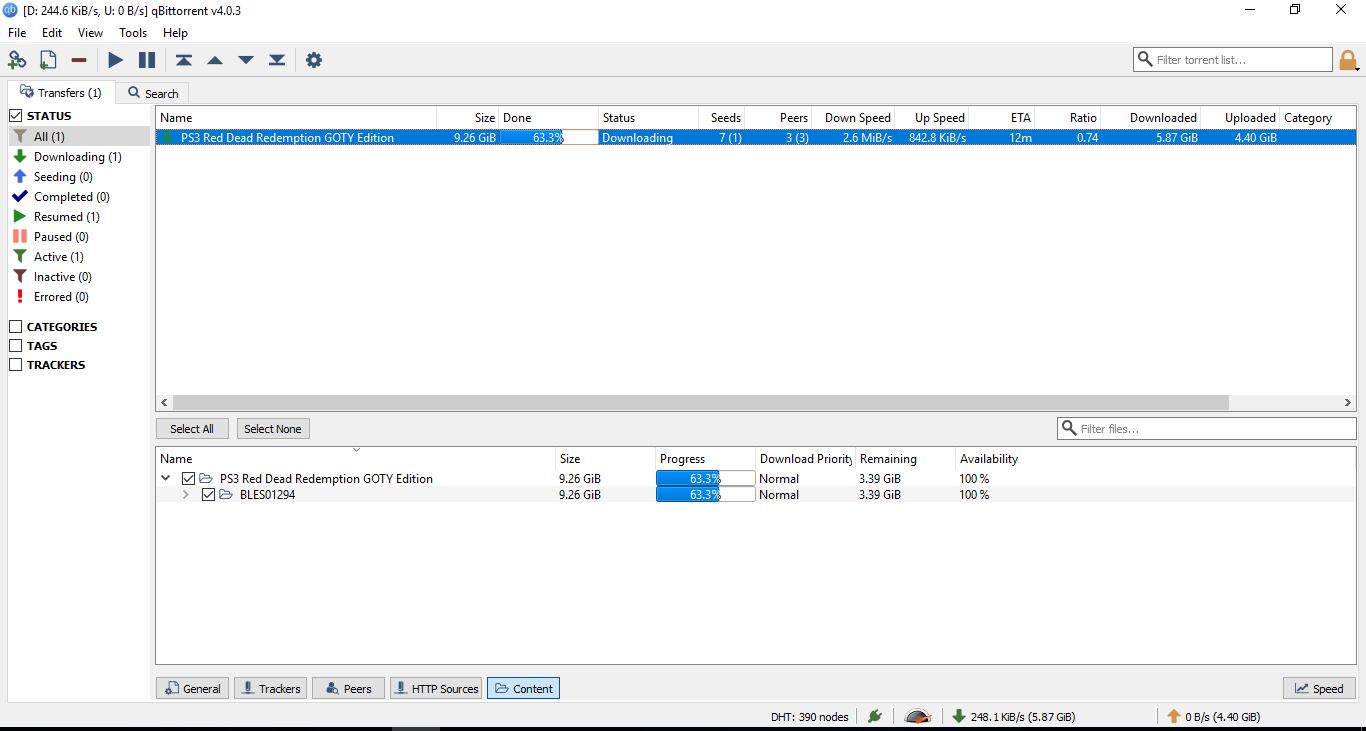
Task: Open the Edit menu
Action: pyautogui.click(x=52, y=33)
